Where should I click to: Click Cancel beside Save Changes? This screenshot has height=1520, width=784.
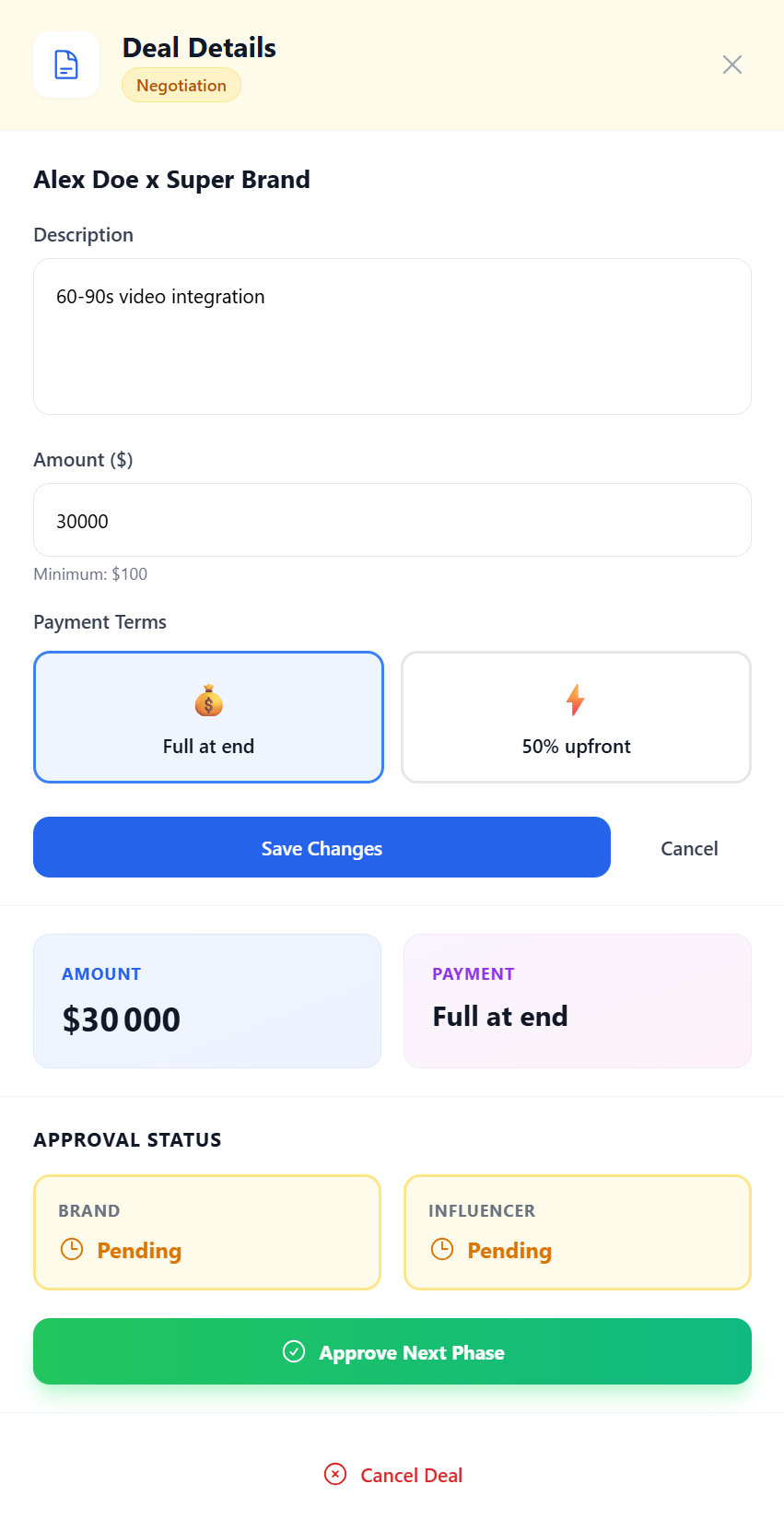tap(689, 848)
